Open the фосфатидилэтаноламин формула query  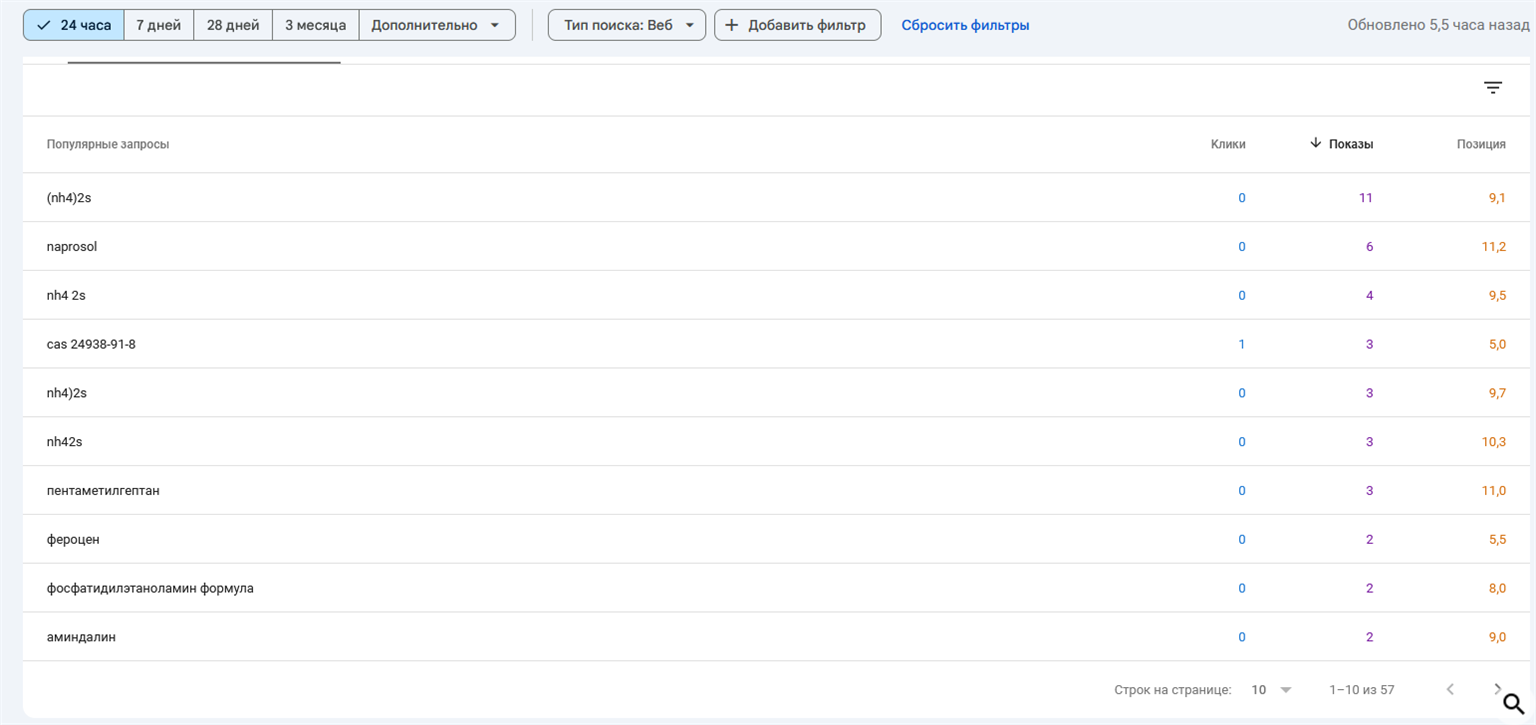point(150,588)
